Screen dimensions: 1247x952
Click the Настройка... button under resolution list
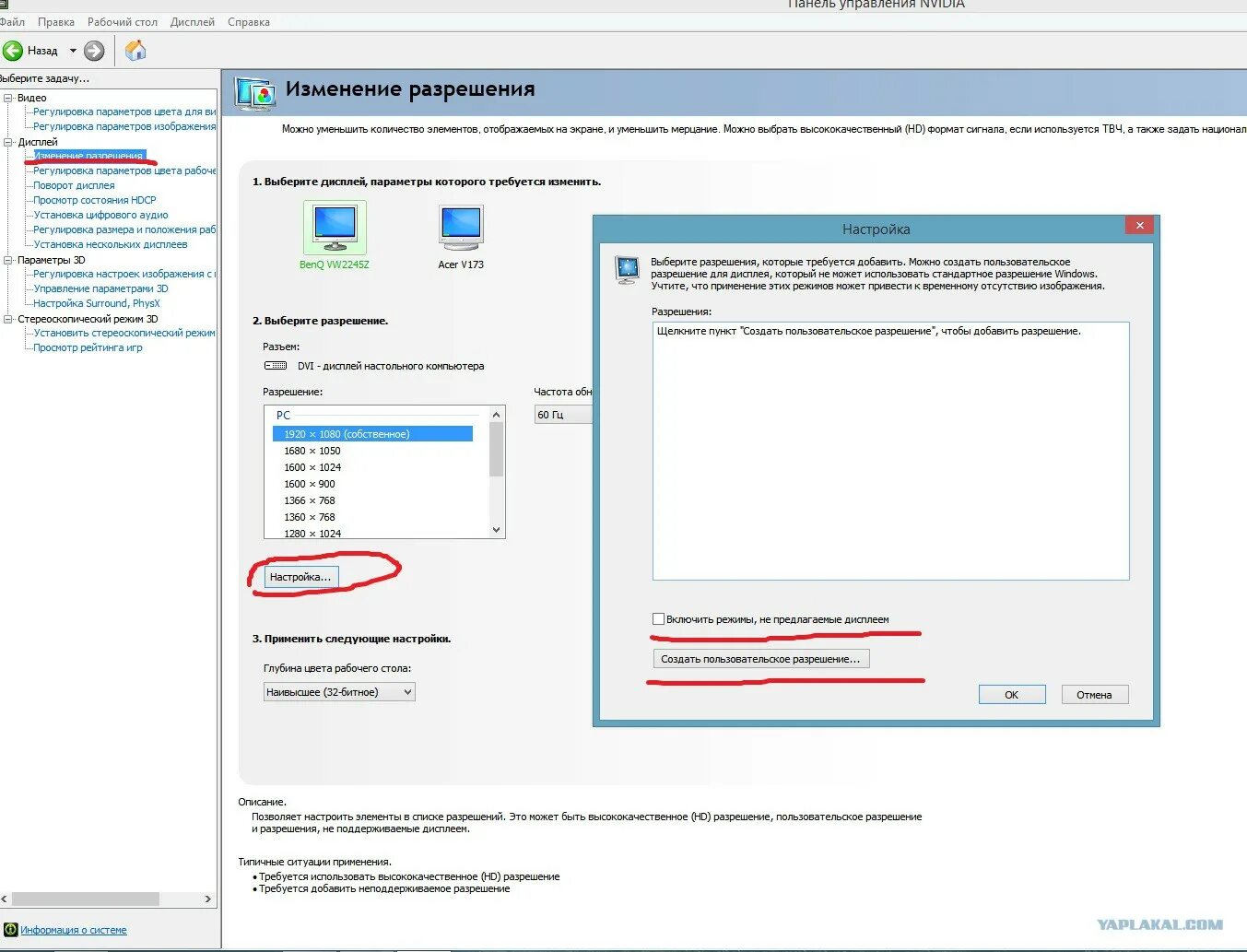pos(300,577)
